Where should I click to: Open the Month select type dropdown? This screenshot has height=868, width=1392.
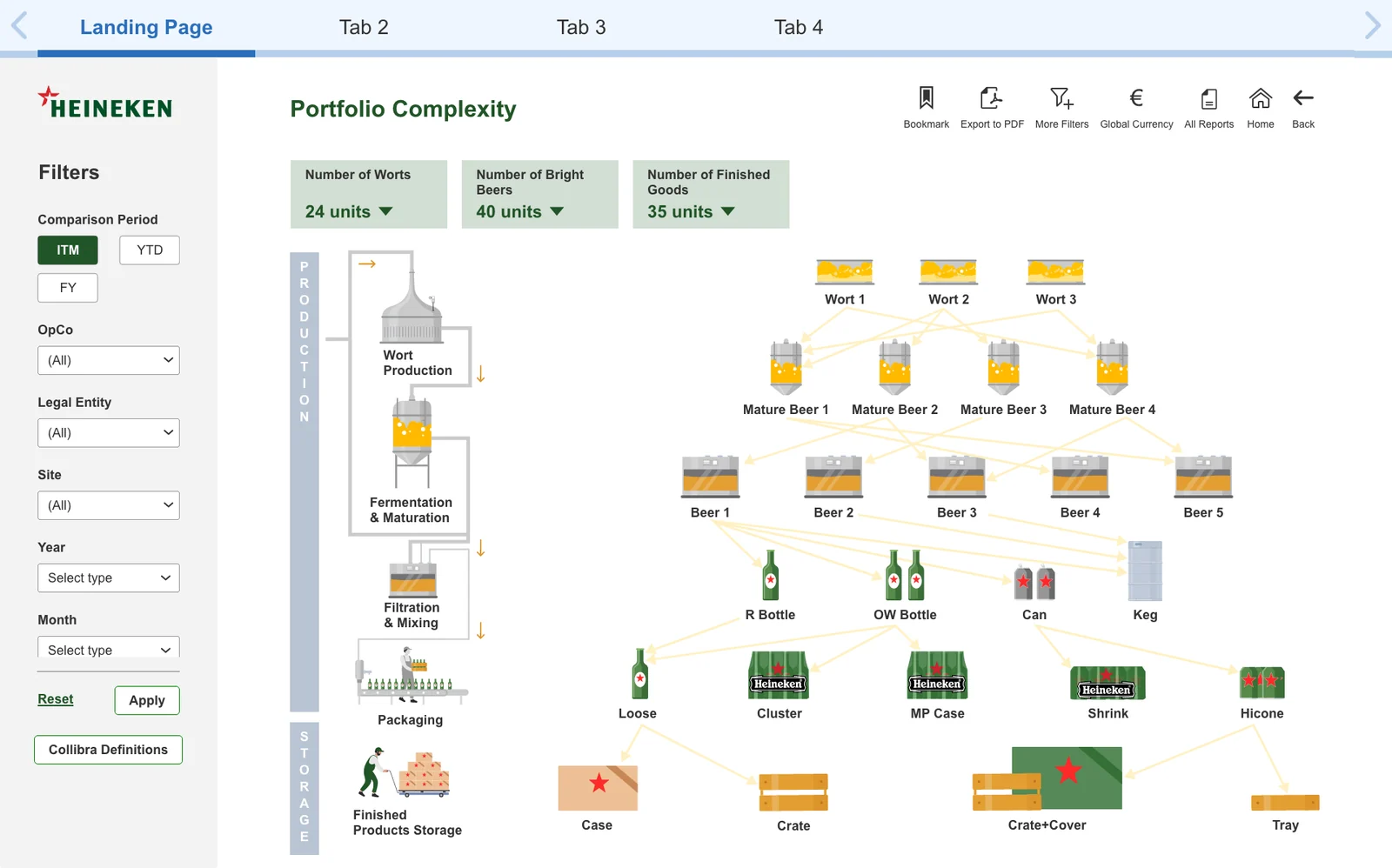click(x=109, y=649)
